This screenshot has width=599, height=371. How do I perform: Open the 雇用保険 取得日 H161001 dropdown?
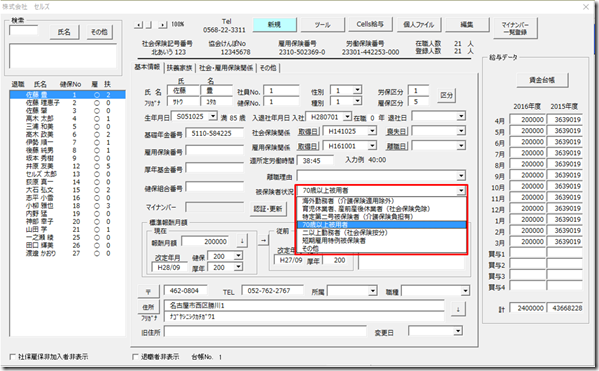(x=372, y=146)
